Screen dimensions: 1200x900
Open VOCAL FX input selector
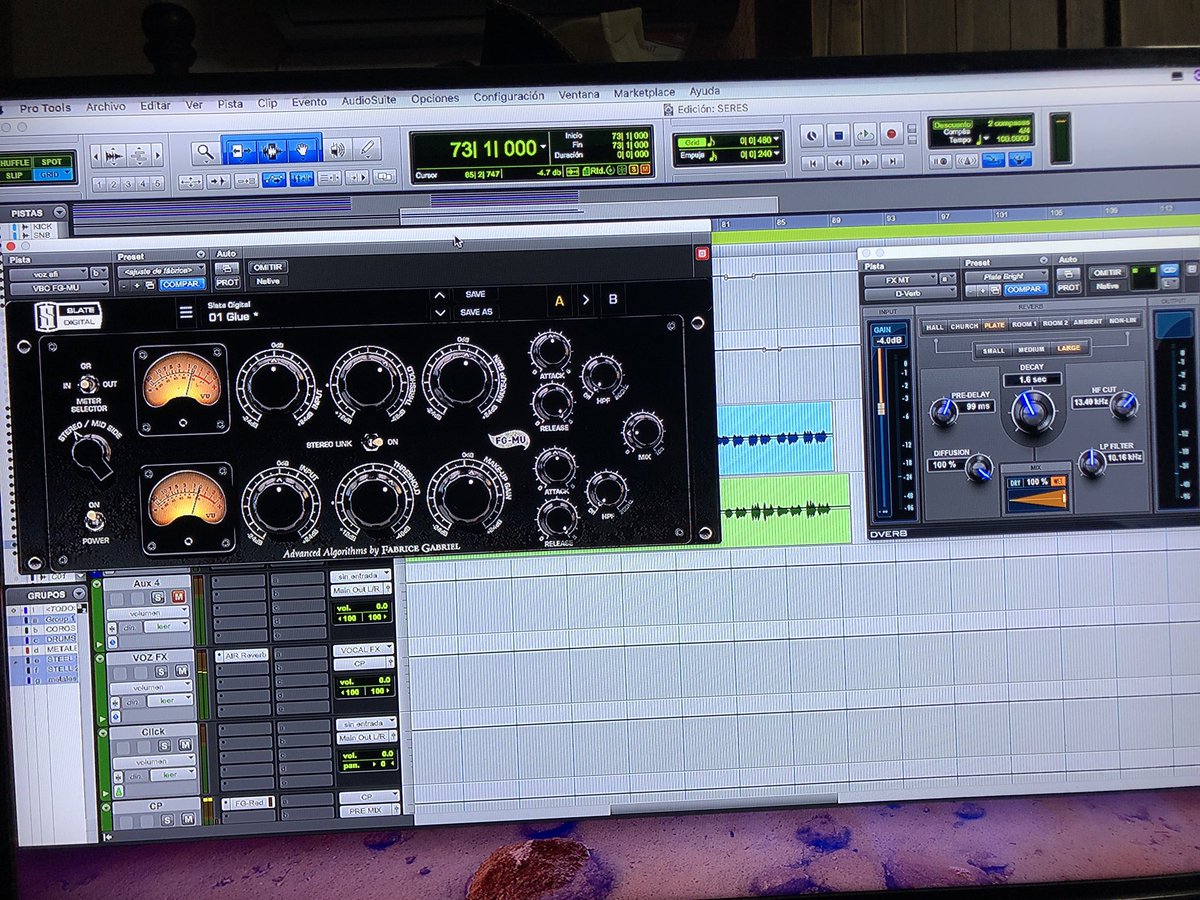click(x=362, y=650)
